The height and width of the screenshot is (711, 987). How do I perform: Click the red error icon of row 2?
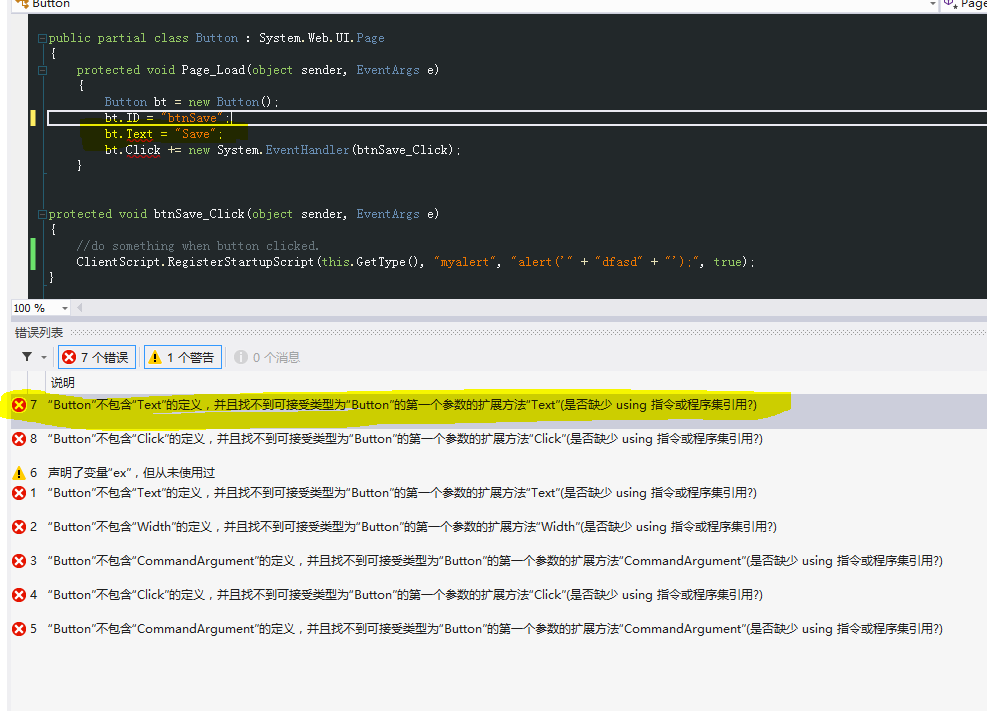tap(19, 527)
